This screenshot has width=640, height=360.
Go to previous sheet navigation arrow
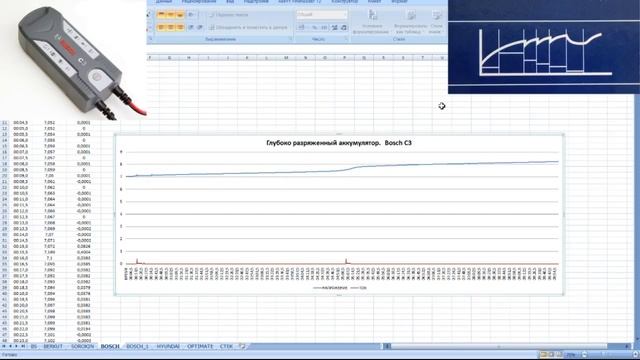coord(10,346)
